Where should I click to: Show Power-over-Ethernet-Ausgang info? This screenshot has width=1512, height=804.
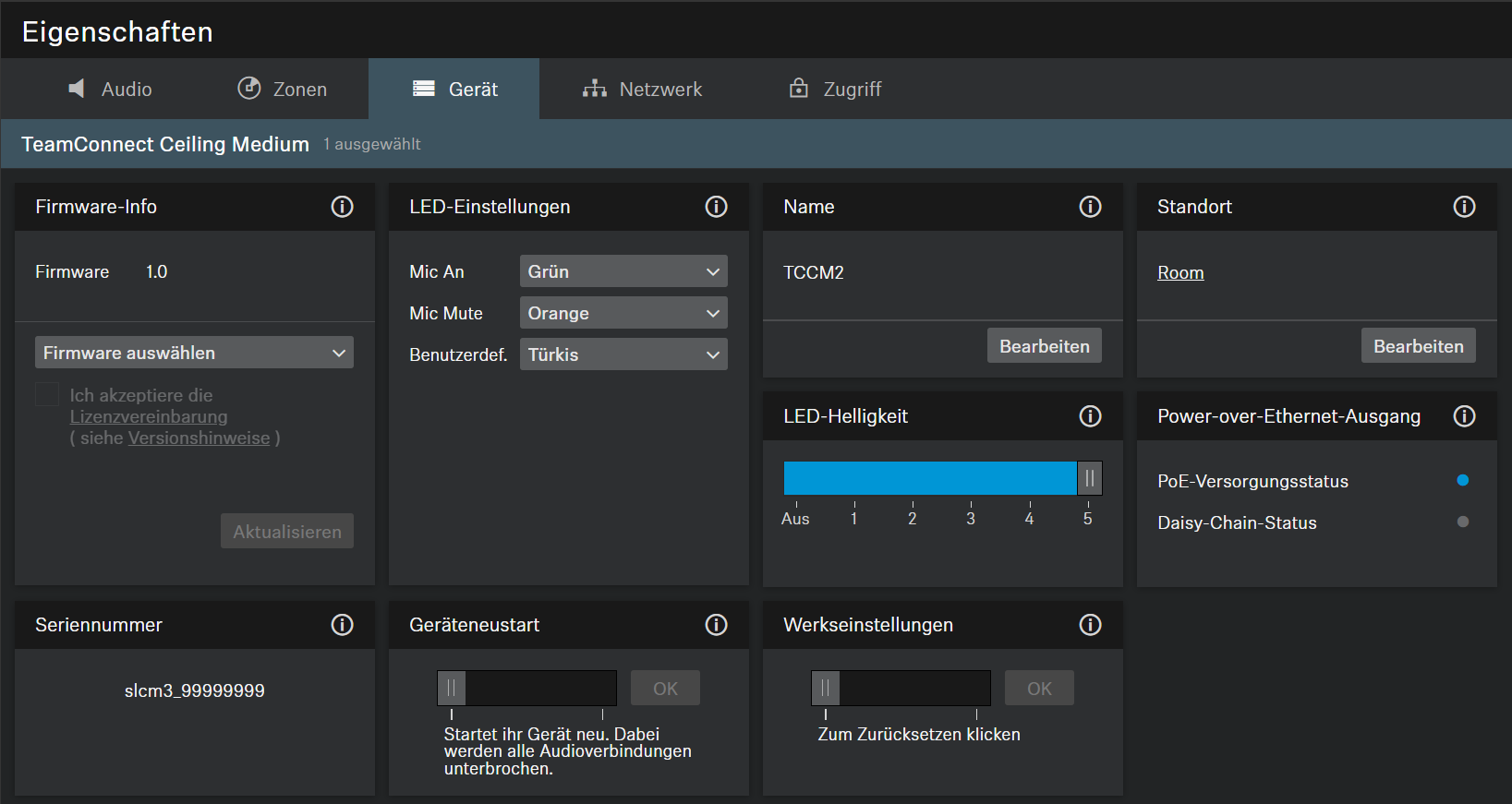pos(1464,416)
